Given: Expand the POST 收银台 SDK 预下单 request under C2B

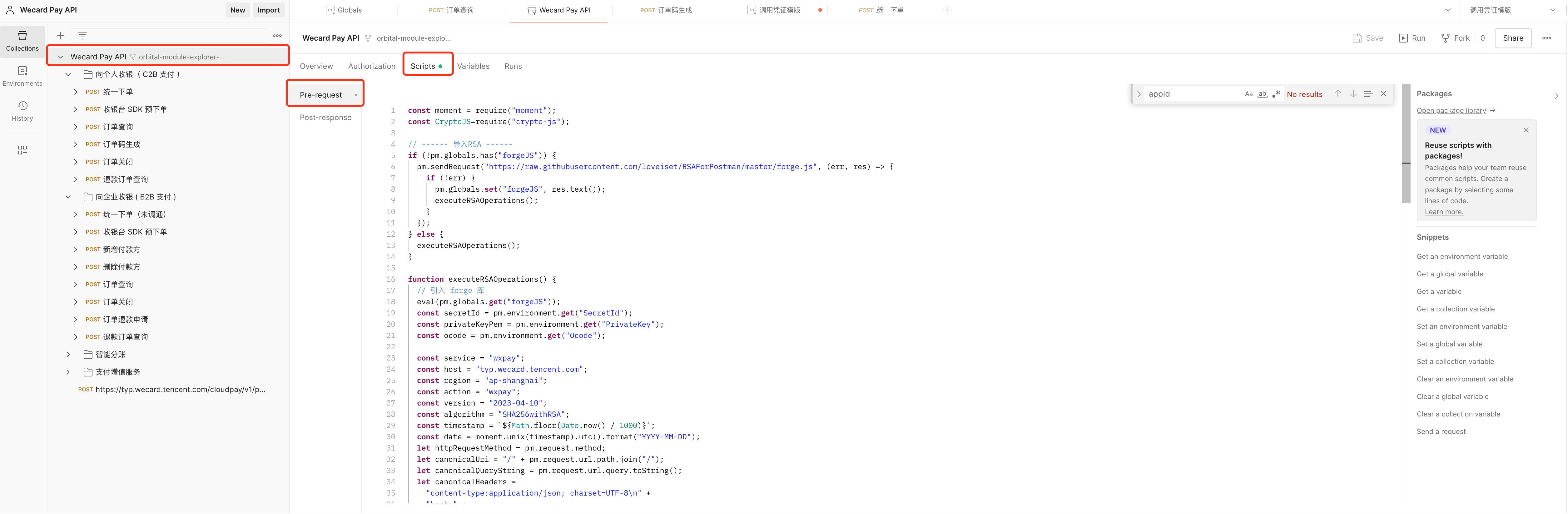Looking at the screenshot, I should (x=76, y=109).
